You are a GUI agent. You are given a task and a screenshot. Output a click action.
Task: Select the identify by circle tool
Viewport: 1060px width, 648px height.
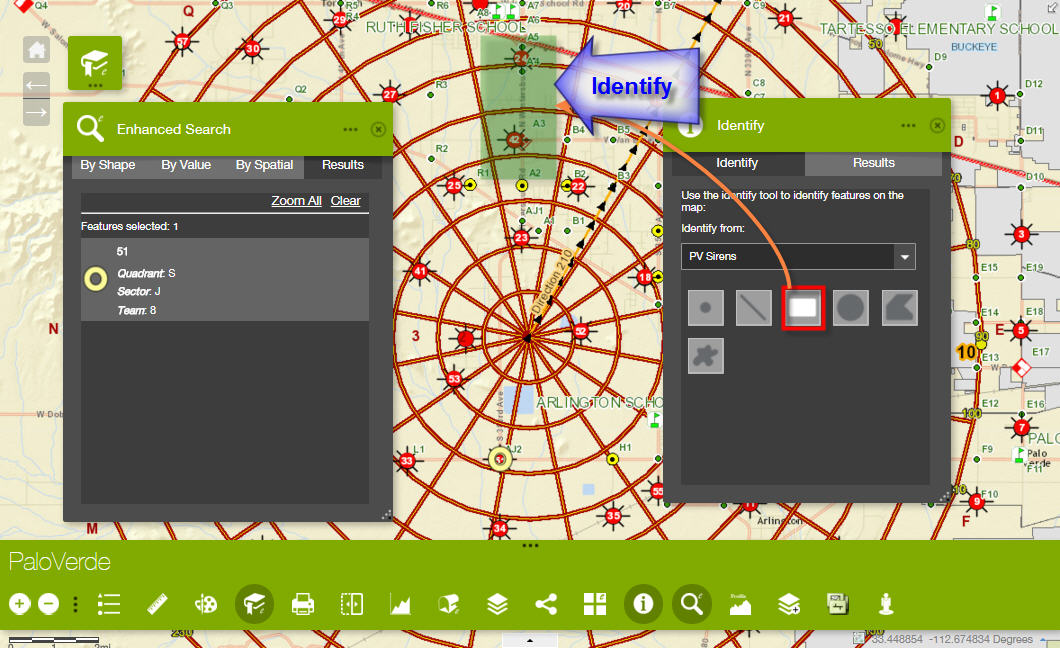coord(851,308)
